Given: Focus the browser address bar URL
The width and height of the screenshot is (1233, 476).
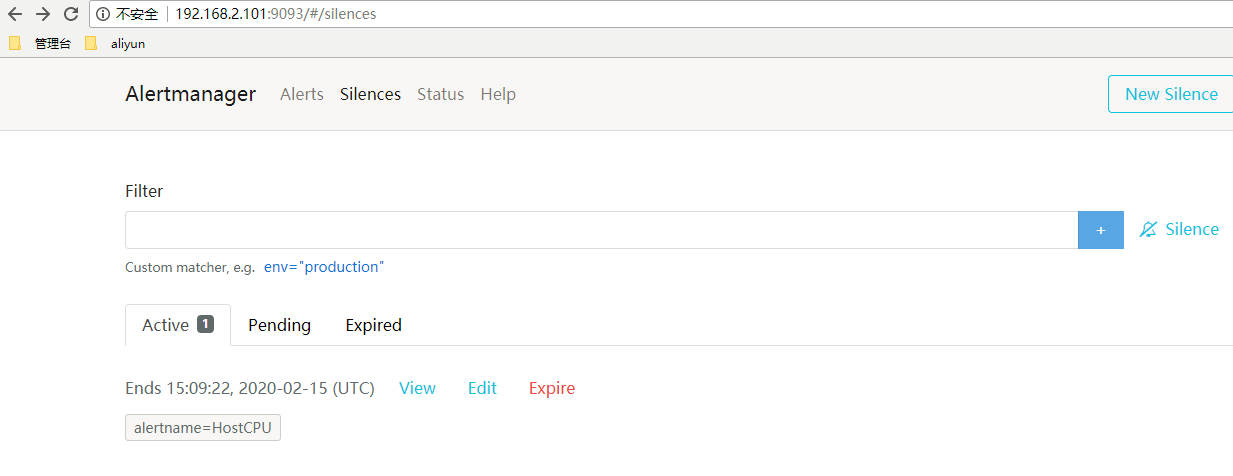Looking at the screenshot, I should tap(276, 15).
